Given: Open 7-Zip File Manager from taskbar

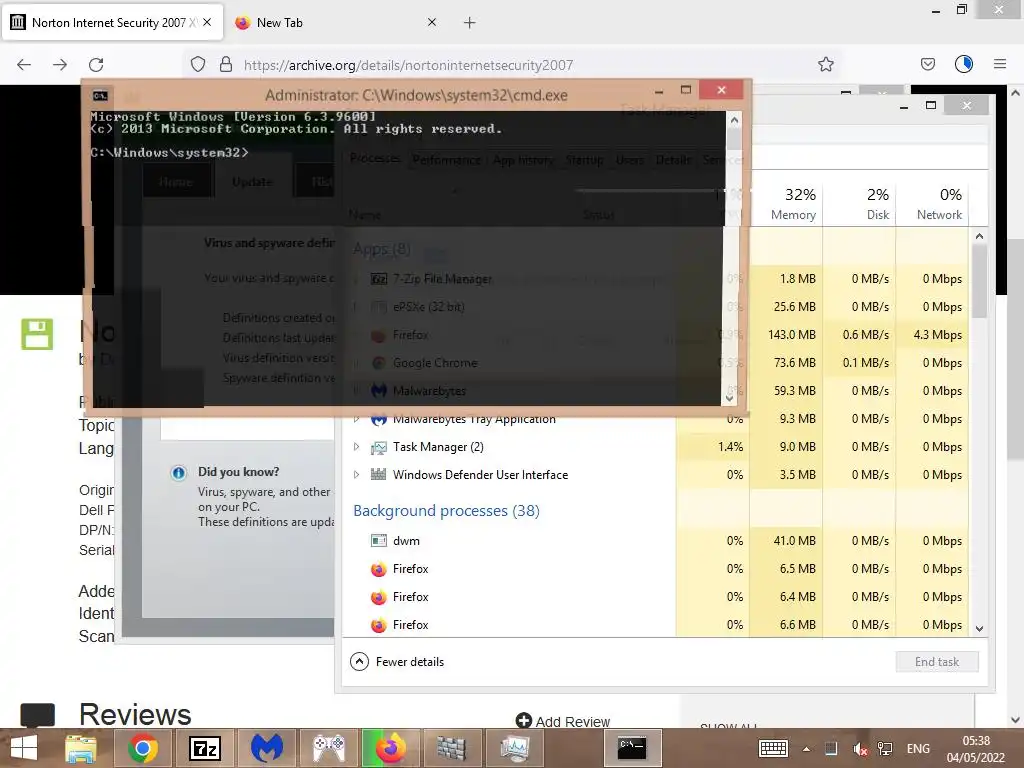Looking at the screenshot, I should [x=204, y=748].
